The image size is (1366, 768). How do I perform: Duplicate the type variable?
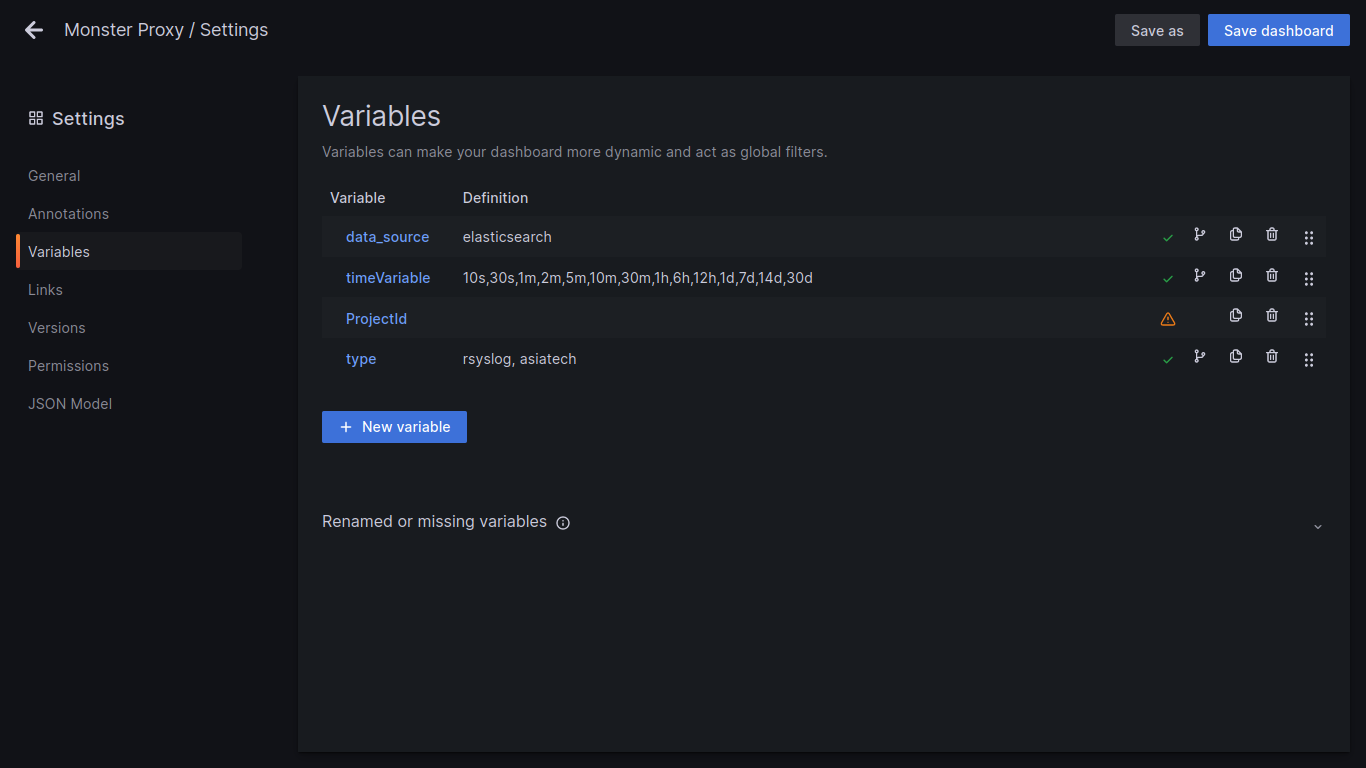pos(1236,356)
